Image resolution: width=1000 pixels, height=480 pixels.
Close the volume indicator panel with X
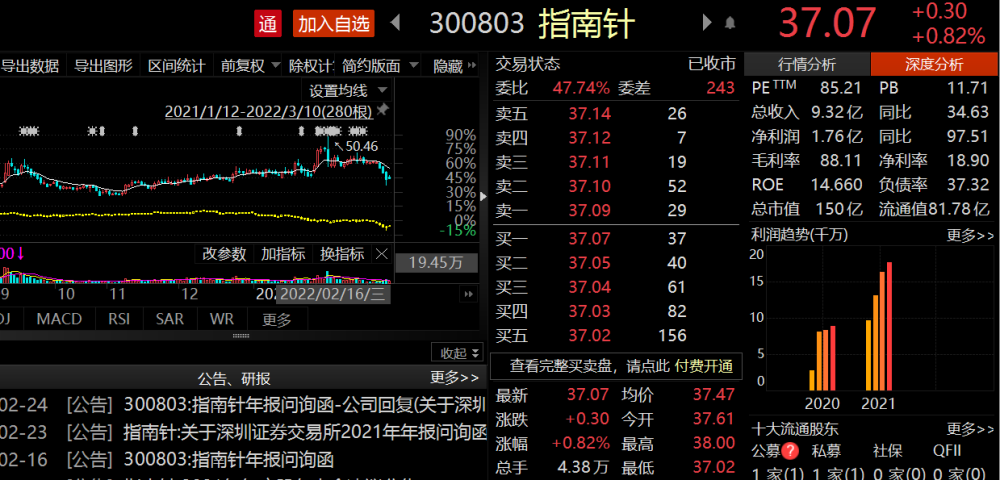coord(381,254)
